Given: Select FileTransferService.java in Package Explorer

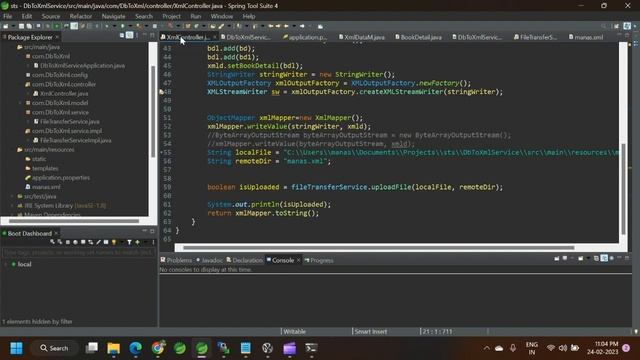Looking at the screenshot, I should (66, 122).
